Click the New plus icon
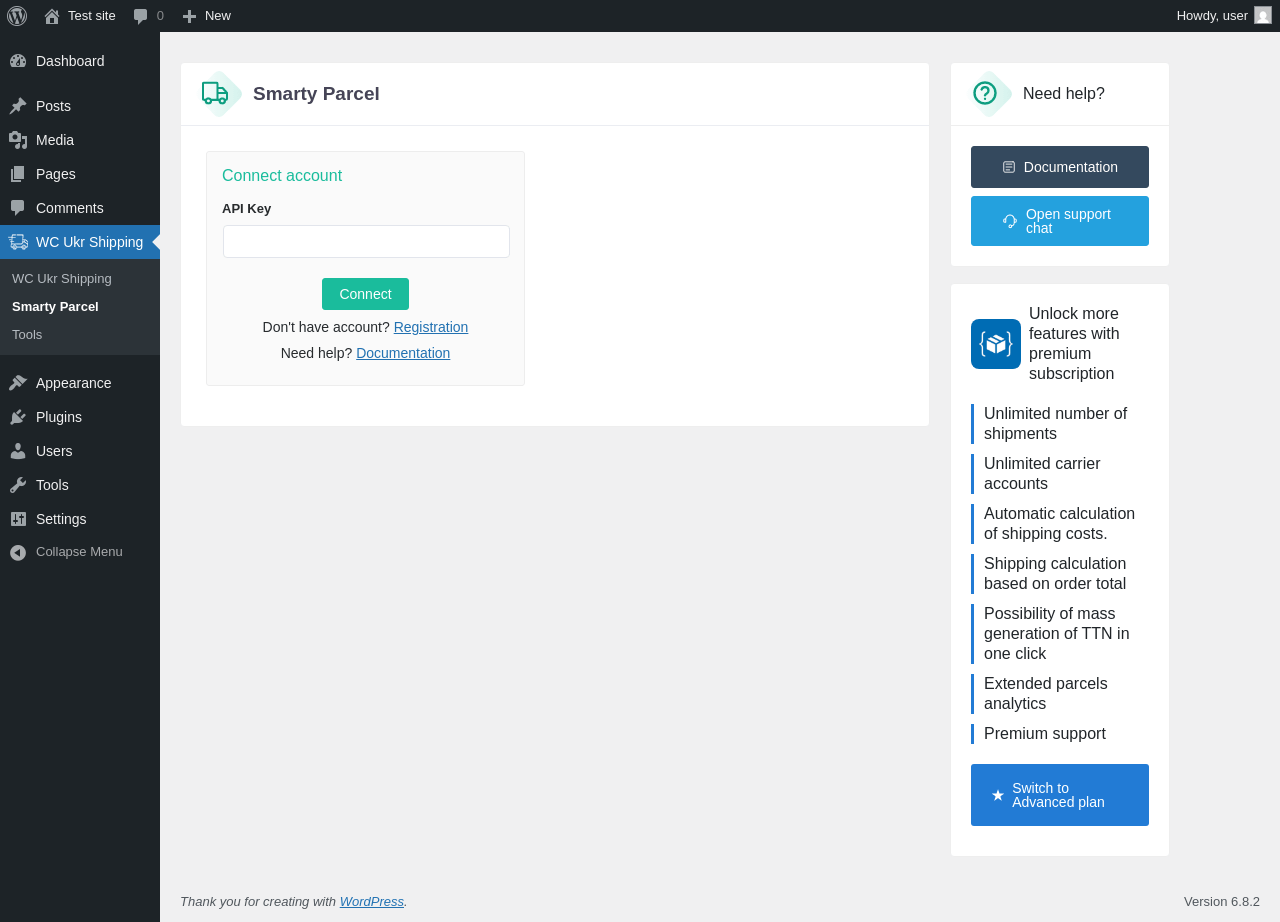This screenshot has height=922, width=1280. point(189,16)
